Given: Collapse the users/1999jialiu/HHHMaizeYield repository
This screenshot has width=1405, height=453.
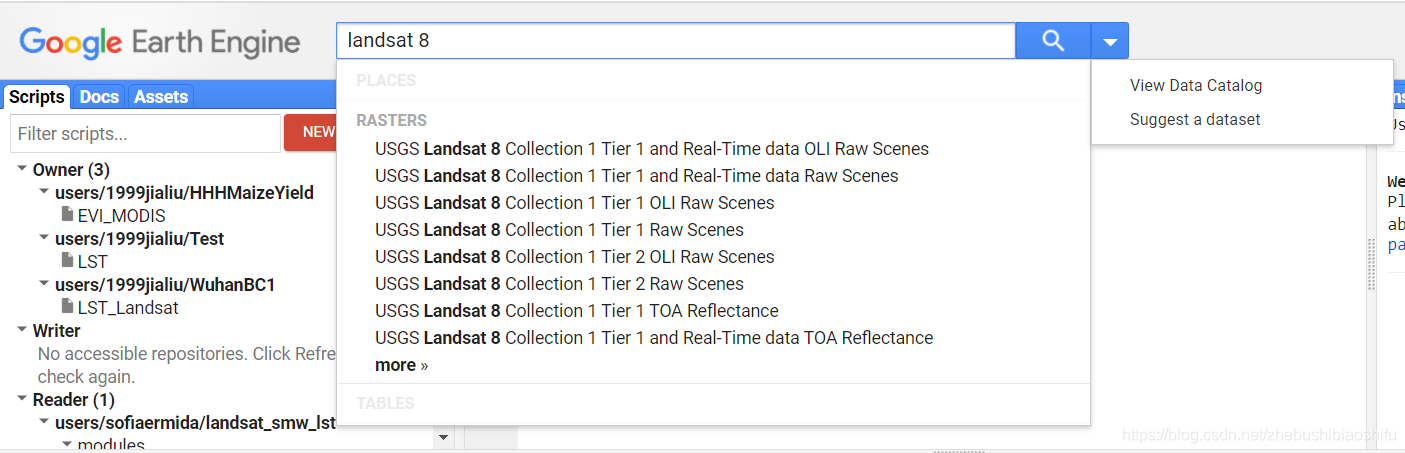Looking at the screenshot, I should tap(44, 192).
